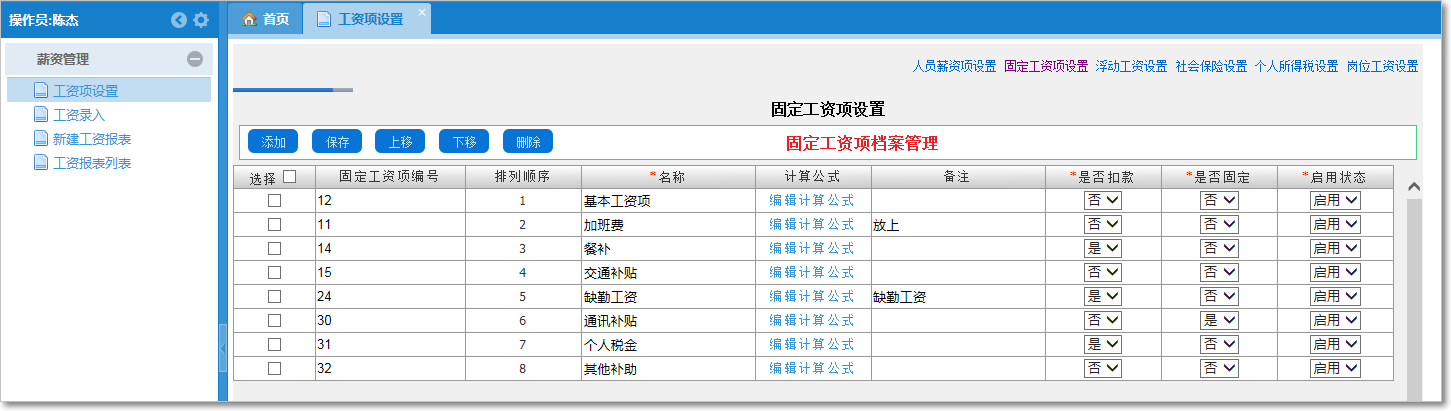
Task: Open 启用状态 dropdown for 加班费
Action: (x=1335, y=225)
